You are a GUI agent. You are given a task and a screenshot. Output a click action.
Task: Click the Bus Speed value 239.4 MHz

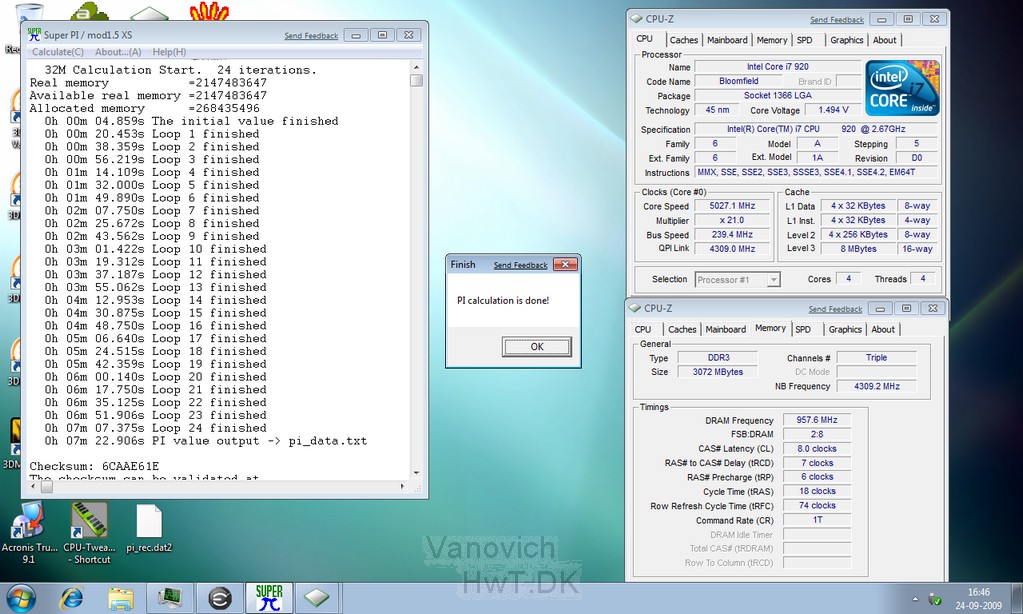click(732, 235)
